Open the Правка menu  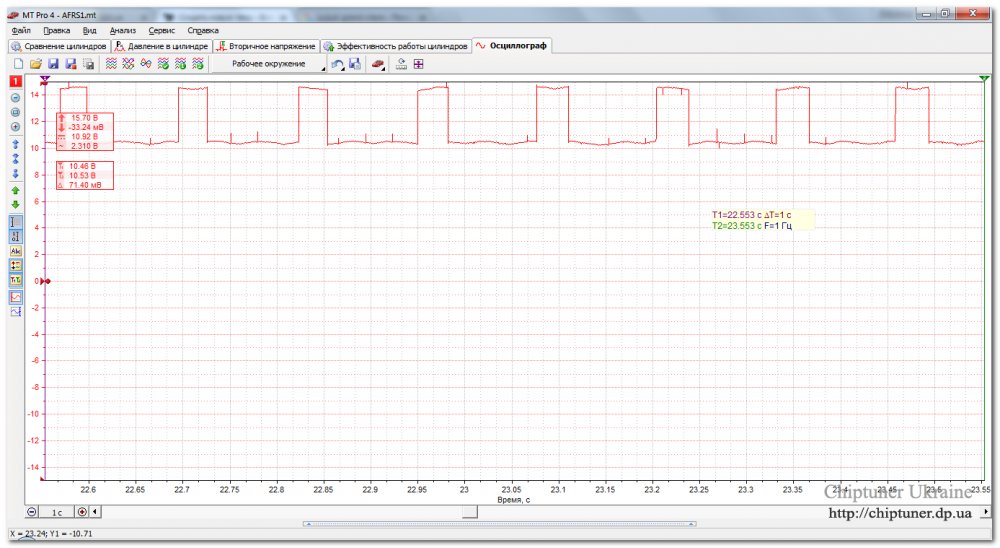point(57,30)
